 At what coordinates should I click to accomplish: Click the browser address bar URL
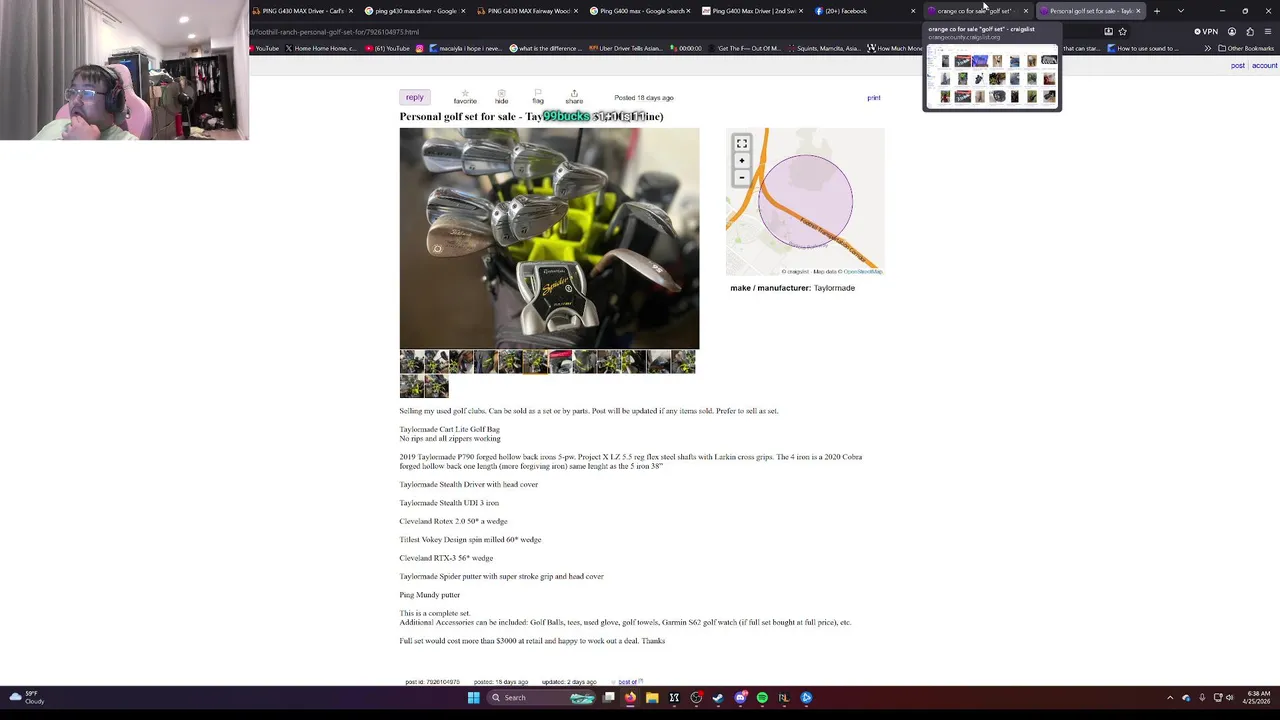click(x=335, y=32)
